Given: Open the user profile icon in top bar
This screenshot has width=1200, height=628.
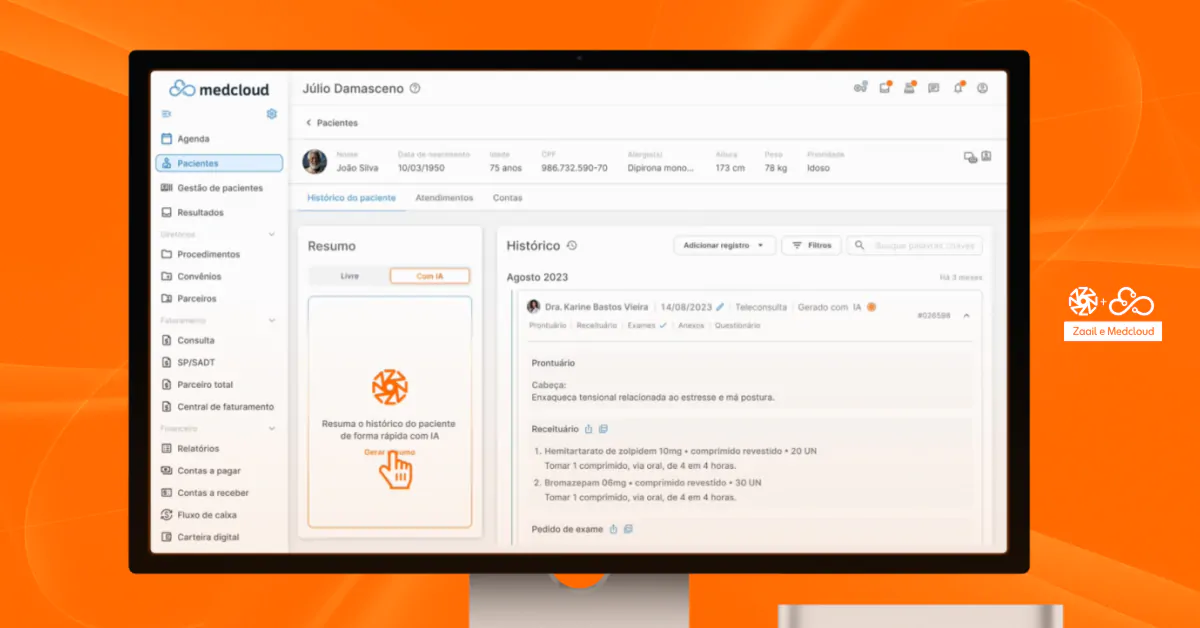Looking at the screenshot, I should point(982,88).
